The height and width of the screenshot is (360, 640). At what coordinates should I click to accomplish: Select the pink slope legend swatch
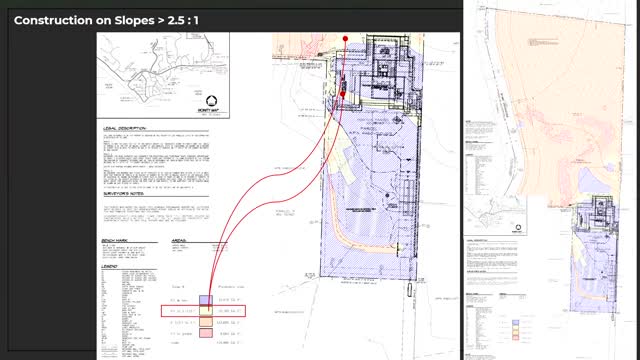click(x=206, y=333)
